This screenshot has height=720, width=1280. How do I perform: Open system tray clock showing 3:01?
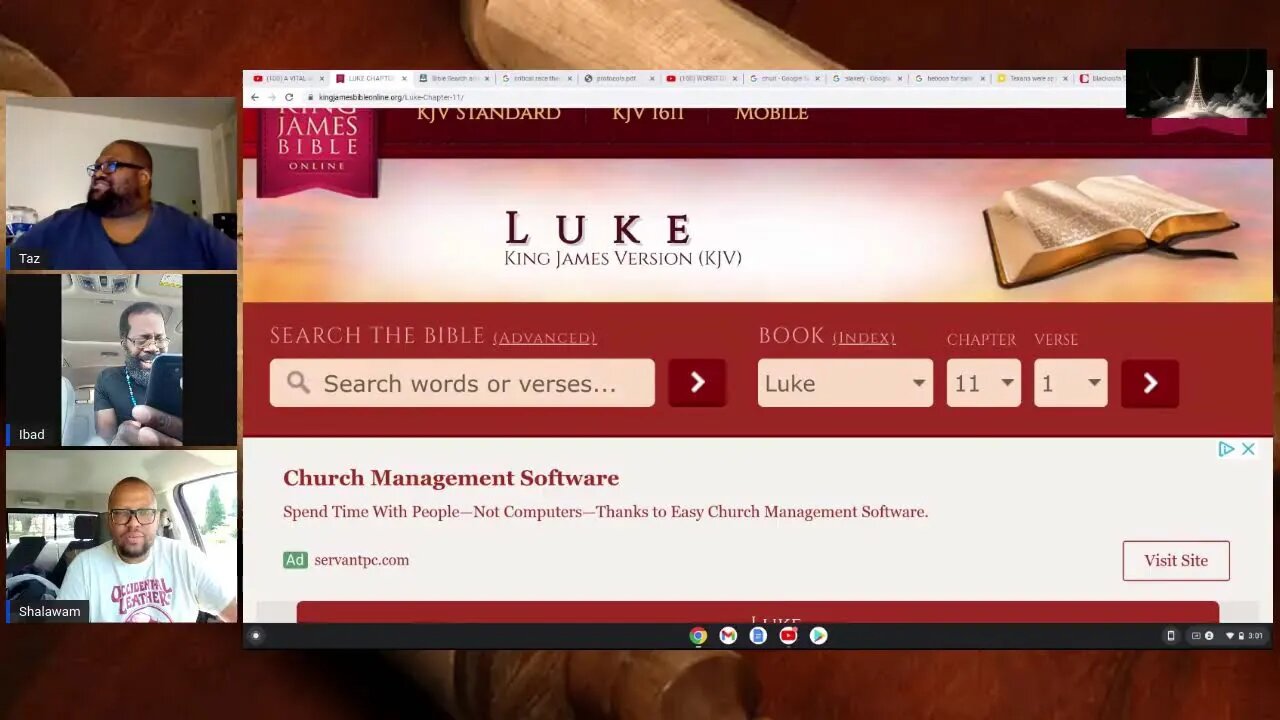pos(1254,635)
